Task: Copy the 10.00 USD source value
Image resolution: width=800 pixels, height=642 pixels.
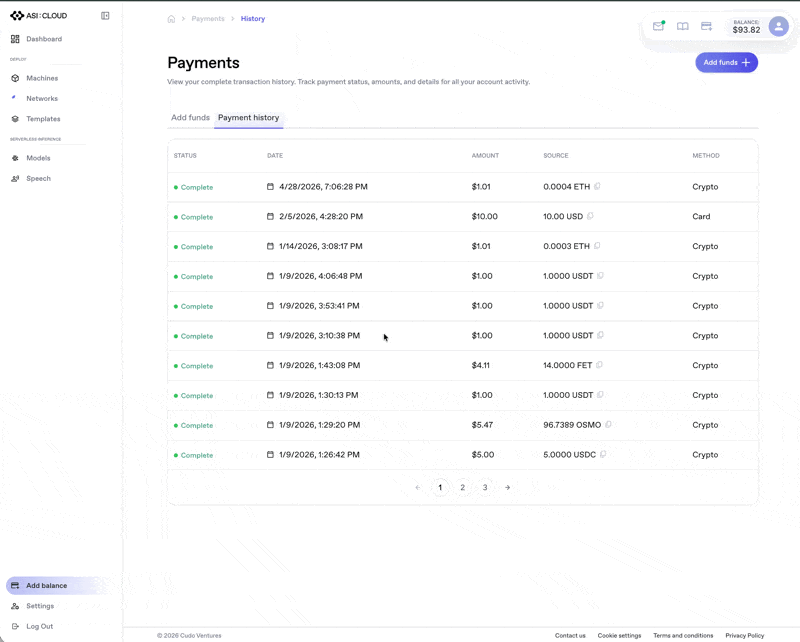Action: click(x=590, y=216)
